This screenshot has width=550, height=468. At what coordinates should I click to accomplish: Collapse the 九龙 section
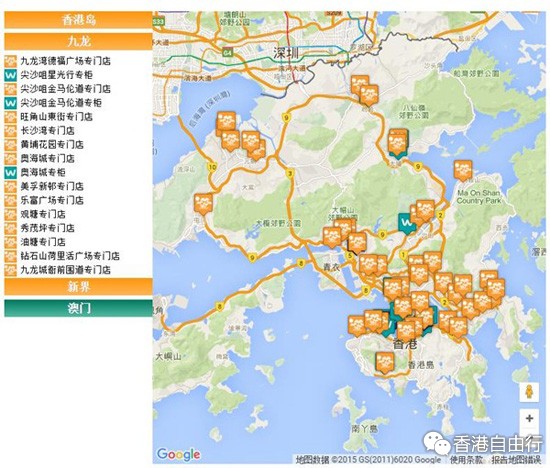point(79,41)
